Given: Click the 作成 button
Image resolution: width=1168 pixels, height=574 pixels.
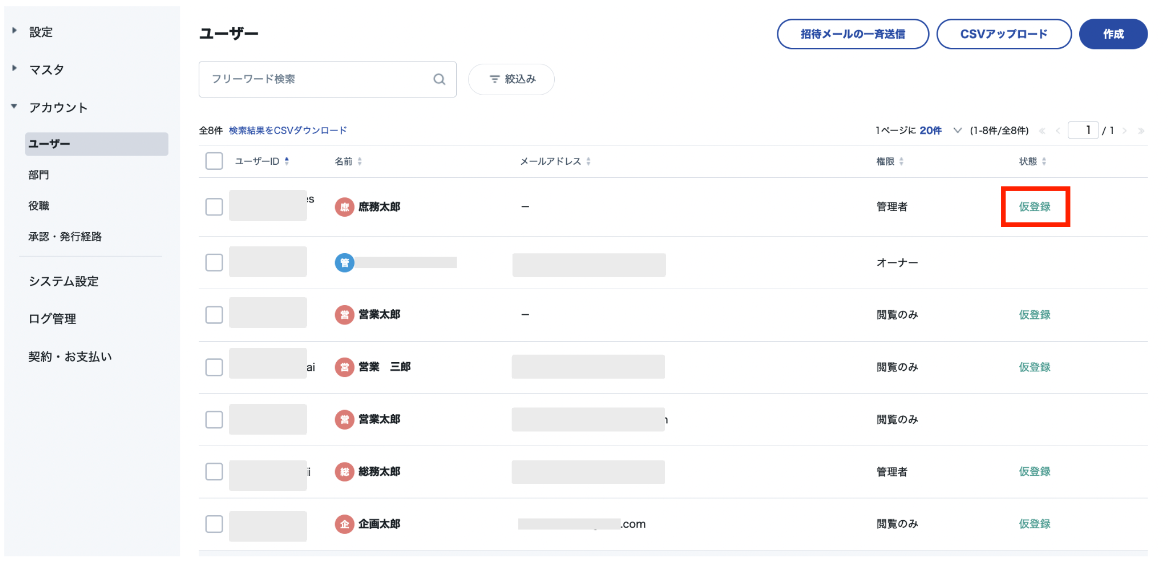Looking at the screenshot, I should 1113,34.
